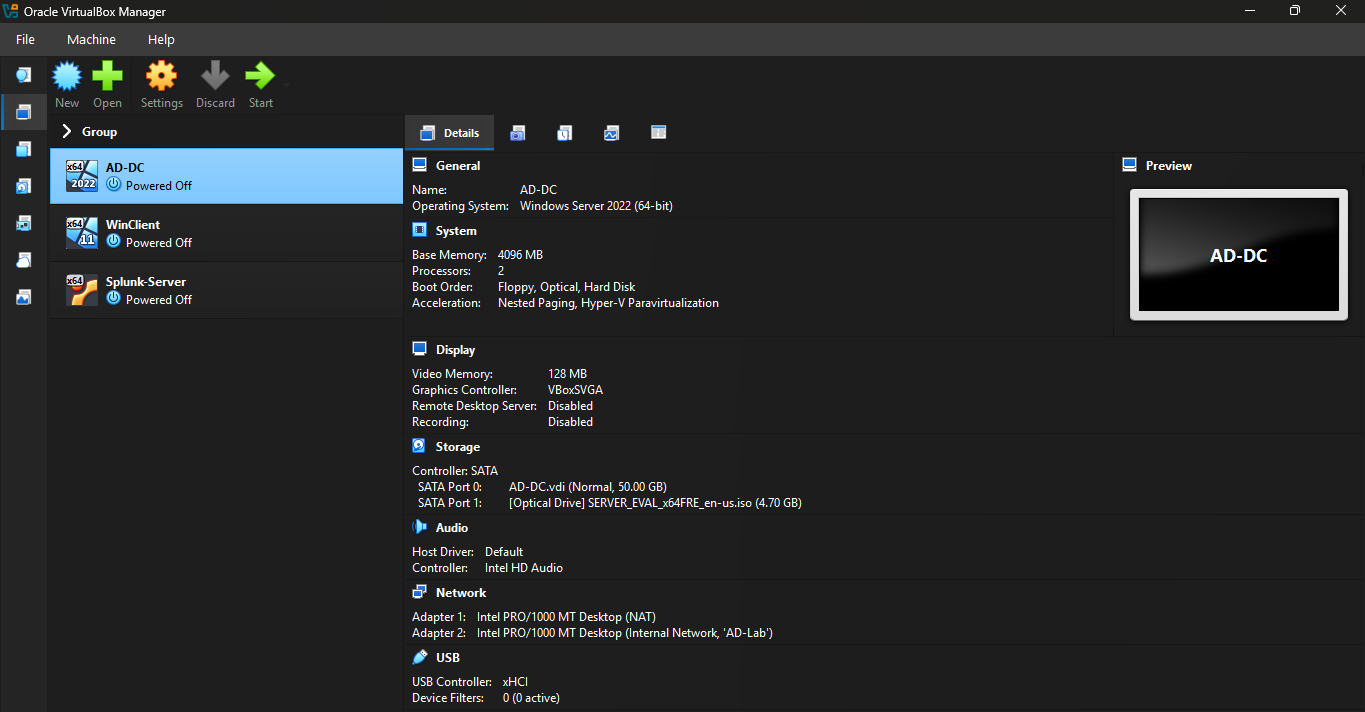Screen dimensions: 1365x712
Task: Click the Preview section monitor icon
Action: 1130,165
